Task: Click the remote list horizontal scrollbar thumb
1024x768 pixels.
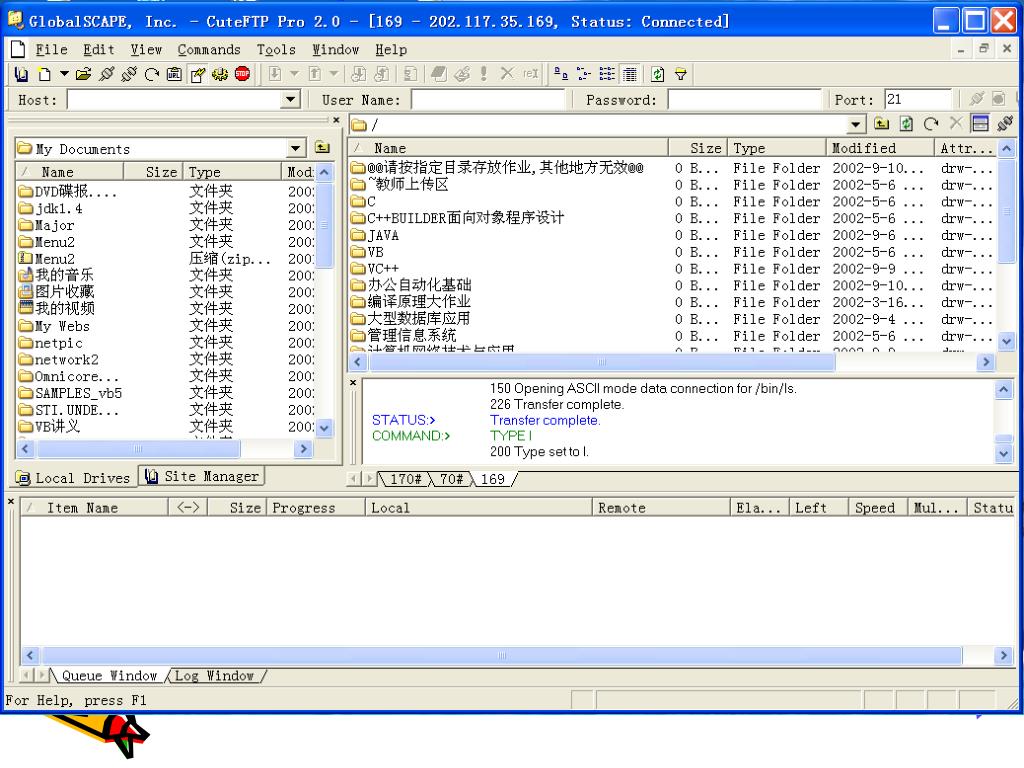Action: click(600, 362)
